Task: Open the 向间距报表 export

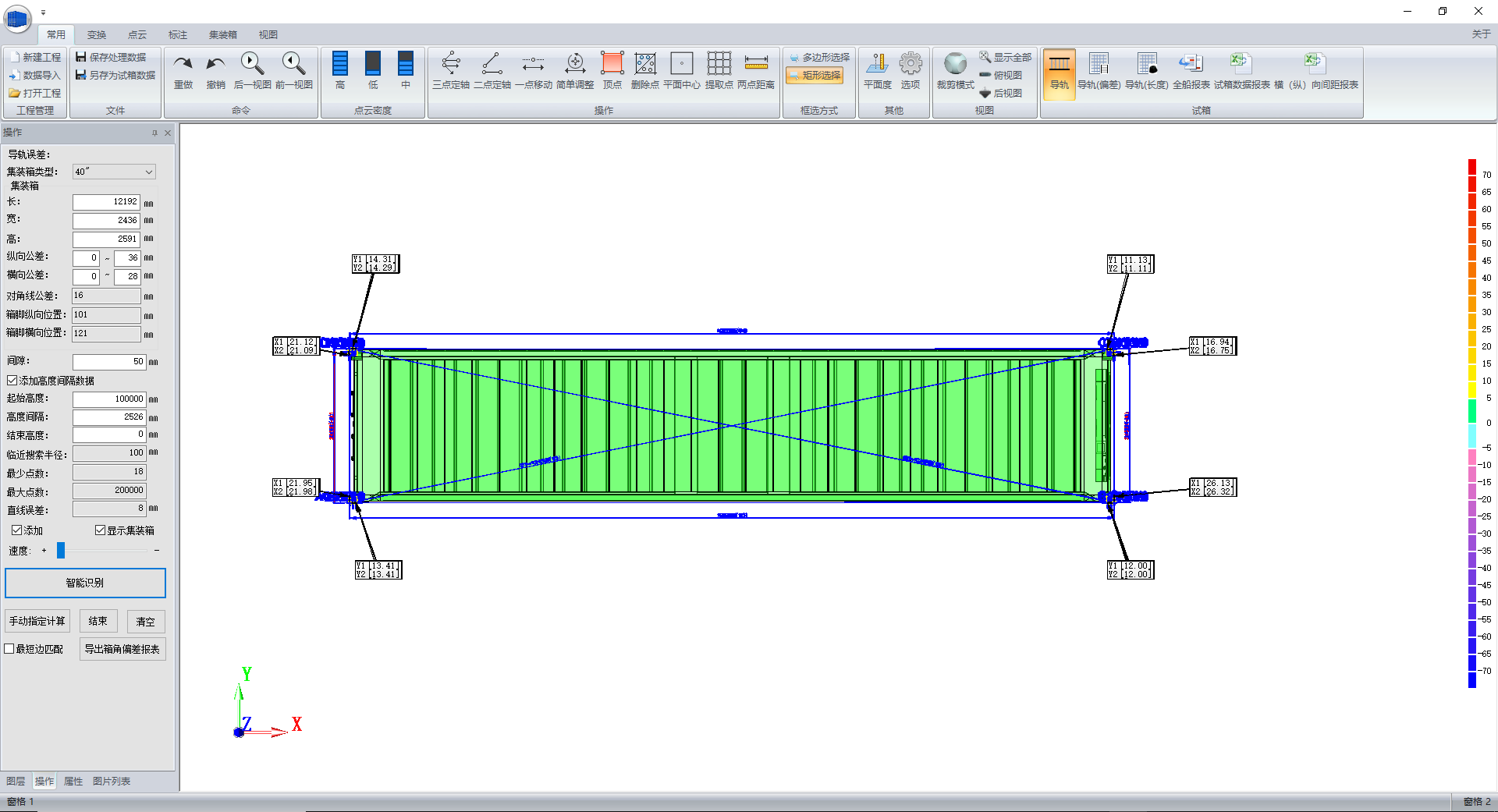Action: coord(1315,71)
